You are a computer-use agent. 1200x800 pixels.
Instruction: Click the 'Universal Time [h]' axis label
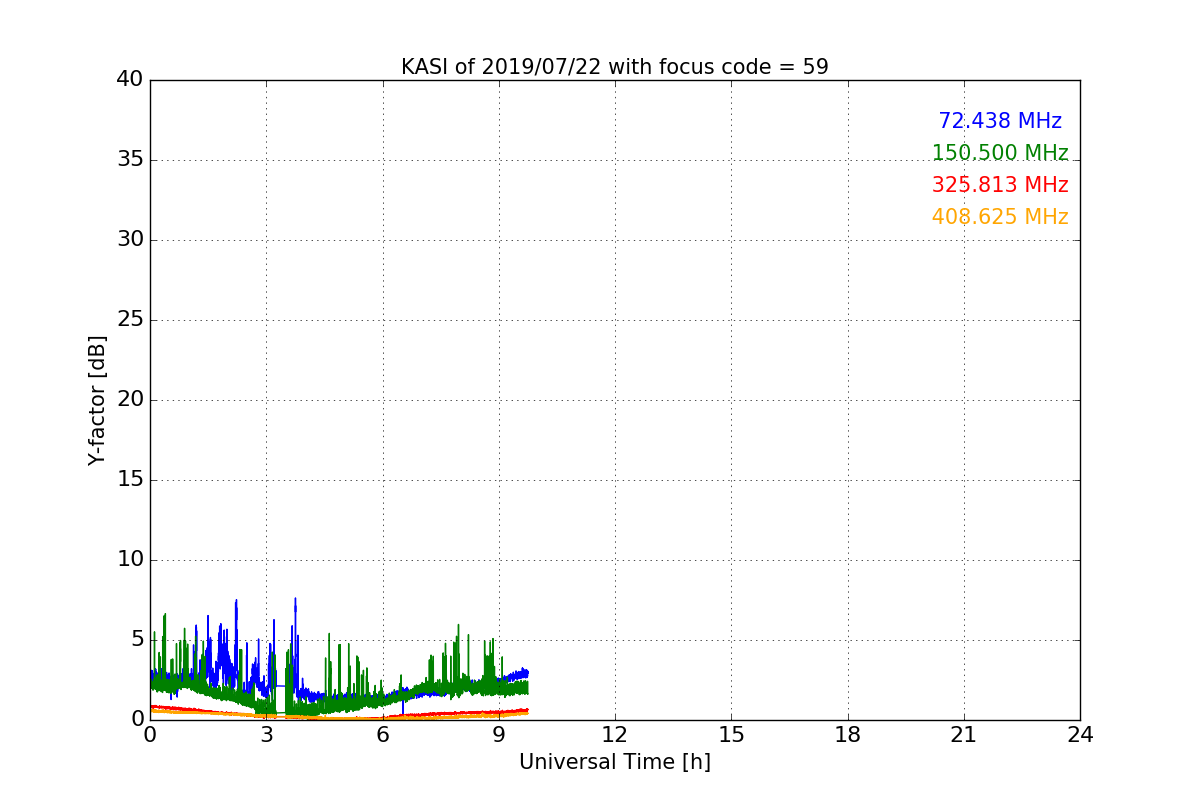615,762
